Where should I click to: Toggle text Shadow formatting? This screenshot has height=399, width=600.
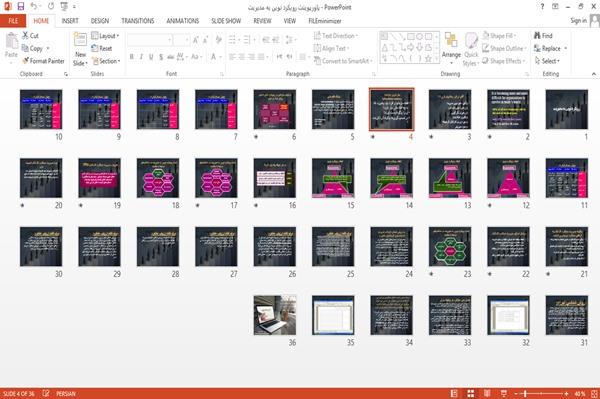(161, 57)
